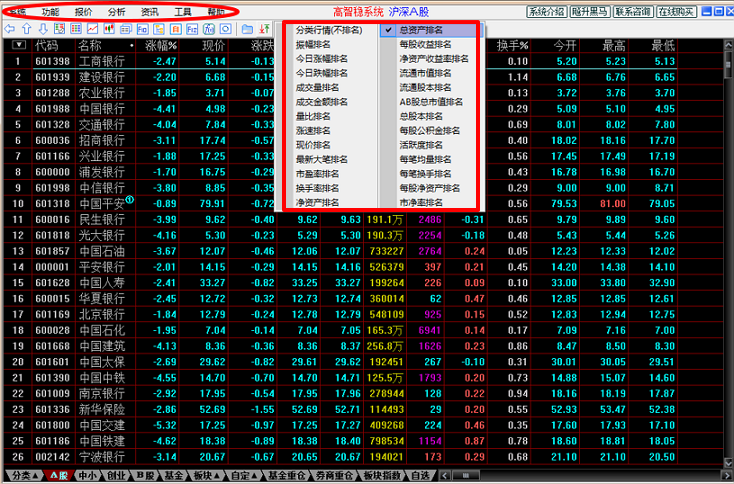Sort by the 涨幅% column header

click(161, 45)
